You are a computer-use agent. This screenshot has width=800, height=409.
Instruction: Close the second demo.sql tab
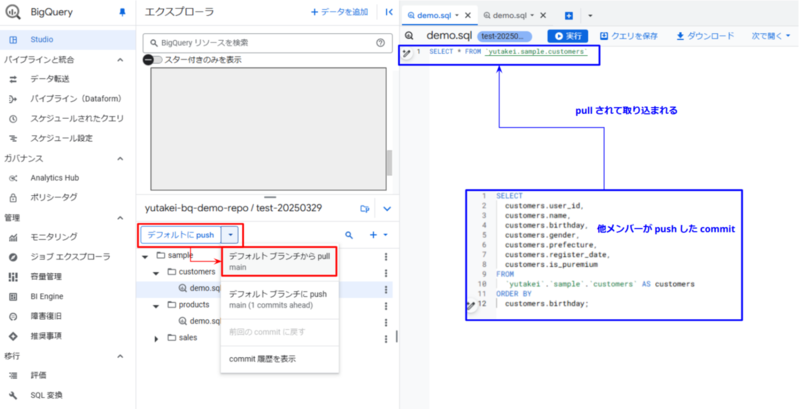[x=543, y=15]
